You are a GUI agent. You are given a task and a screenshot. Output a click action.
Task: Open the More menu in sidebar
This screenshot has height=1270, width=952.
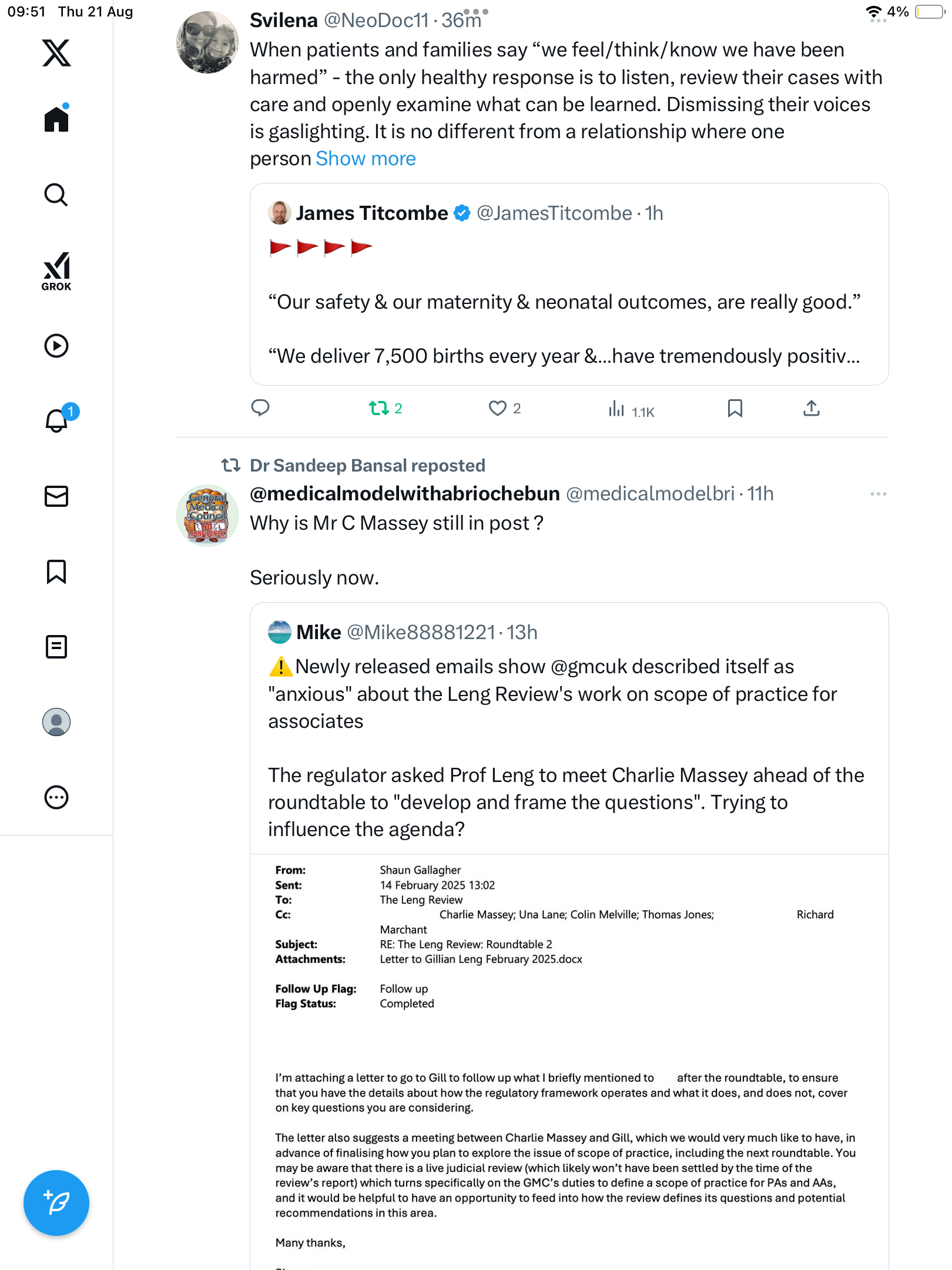(56, 797)
